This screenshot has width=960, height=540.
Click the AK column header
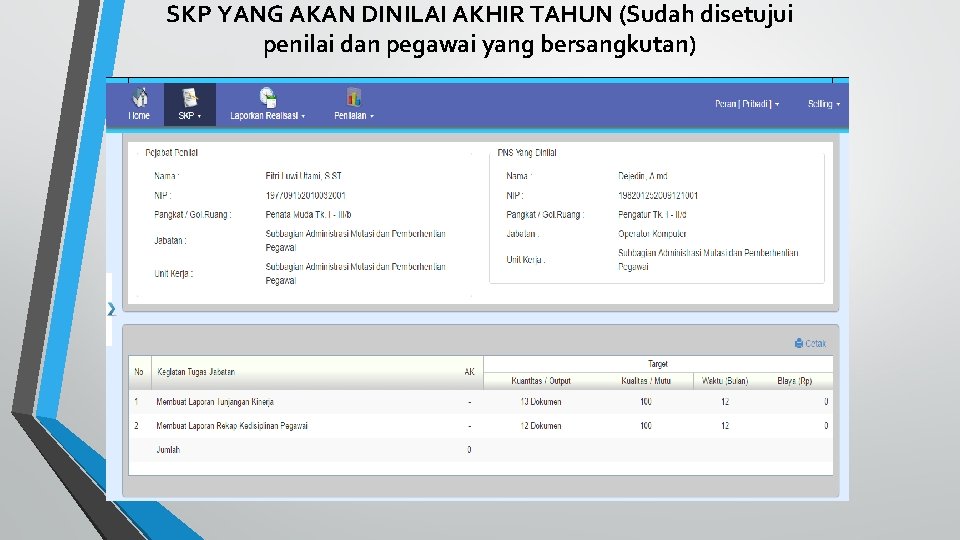click(x=469, y=372)
